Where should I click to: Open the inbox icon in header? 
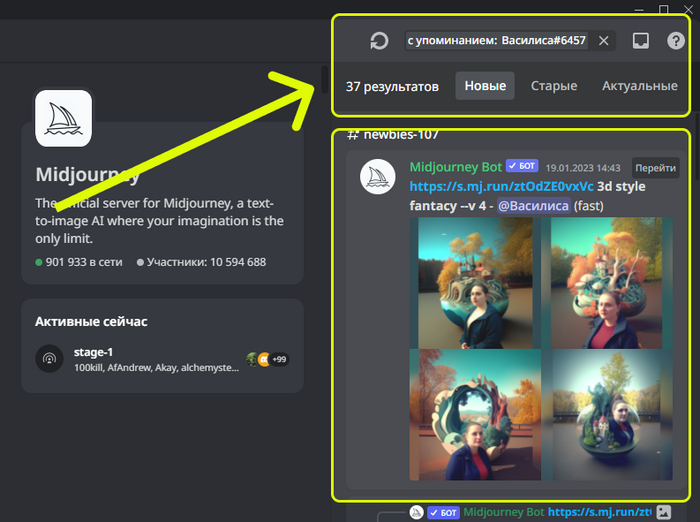(641, 41)
